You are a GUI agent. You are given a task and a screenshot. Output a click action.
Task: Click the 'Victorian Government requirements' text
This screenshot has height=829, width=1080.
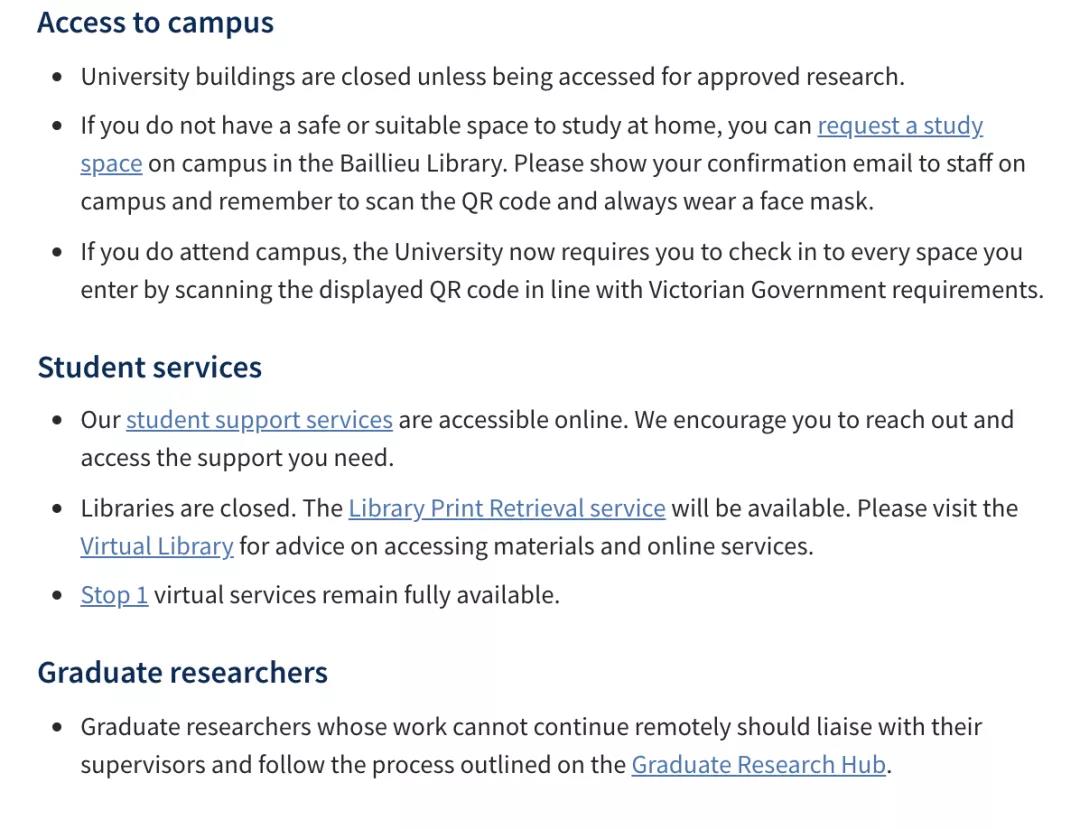coord(846,290)
